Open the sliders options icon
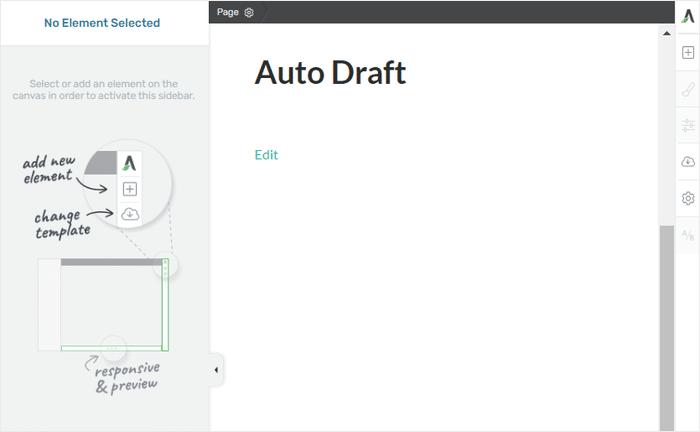700x432 pixels. [688, 125]
